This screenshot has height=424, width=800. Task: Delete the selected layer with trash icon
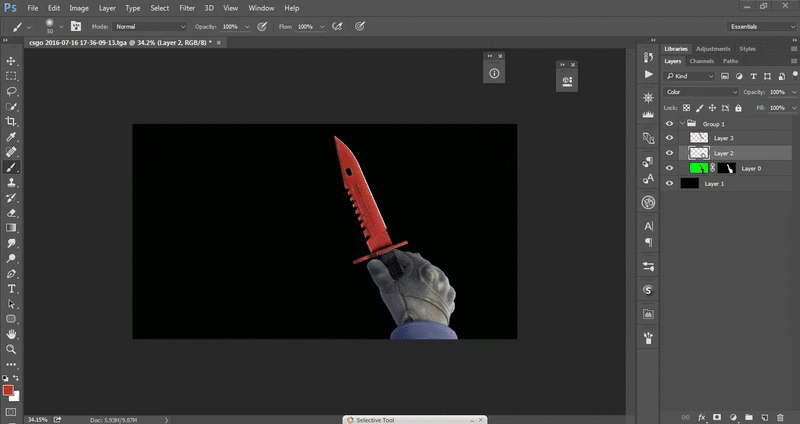[x=780, y=417]
